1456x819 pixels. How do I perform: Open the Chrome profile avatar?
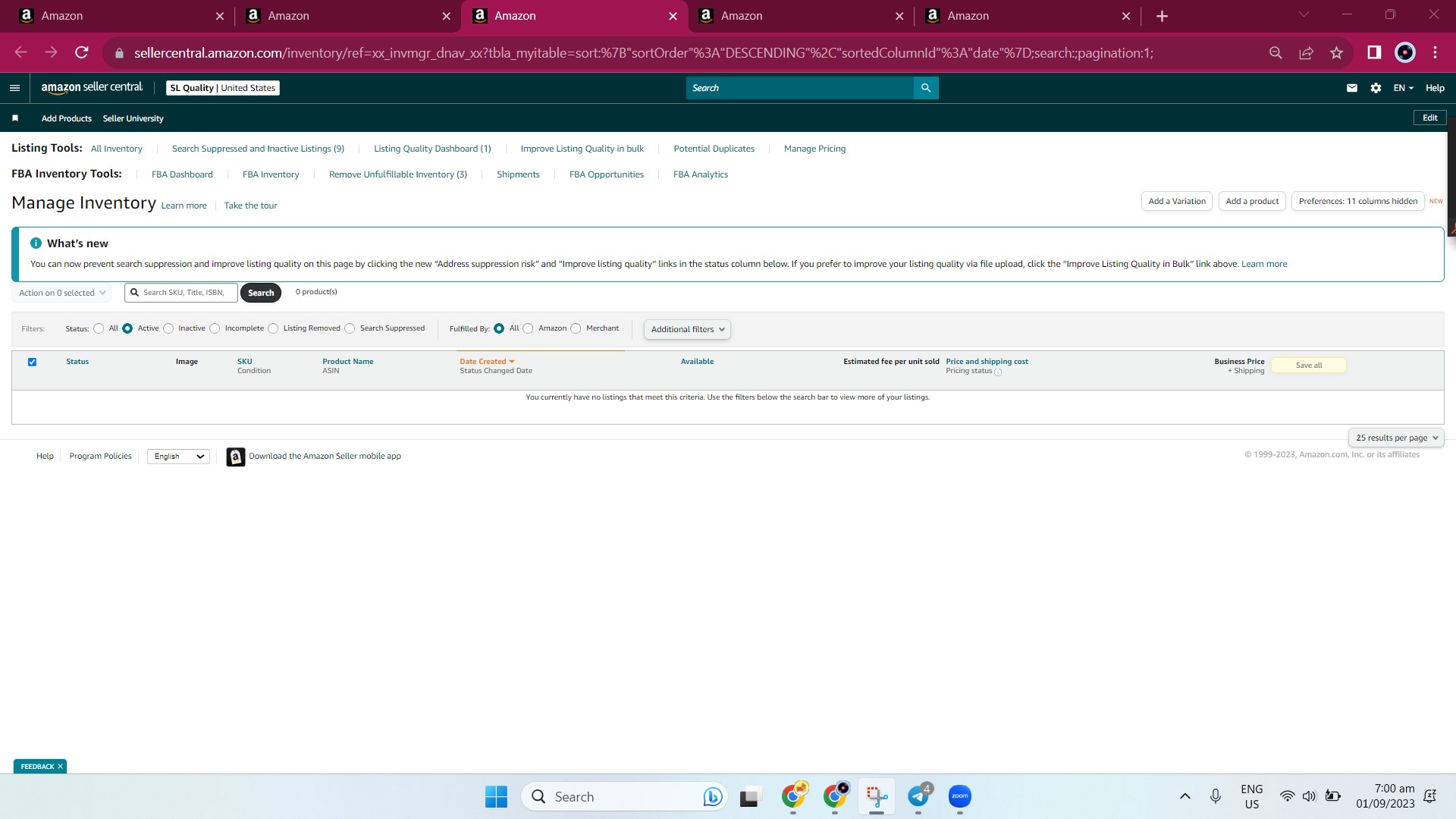1405,52
